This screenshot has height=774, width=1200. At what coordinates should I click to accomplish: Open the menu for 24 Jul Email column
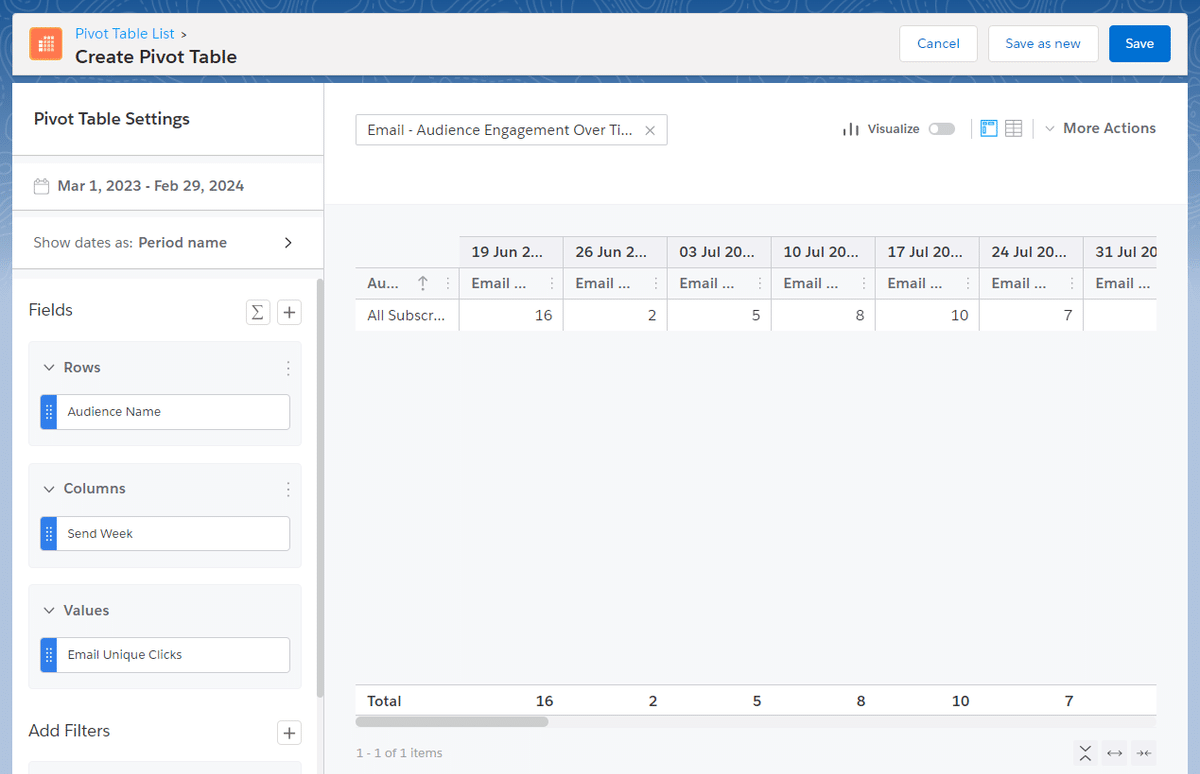point(1071,283)
